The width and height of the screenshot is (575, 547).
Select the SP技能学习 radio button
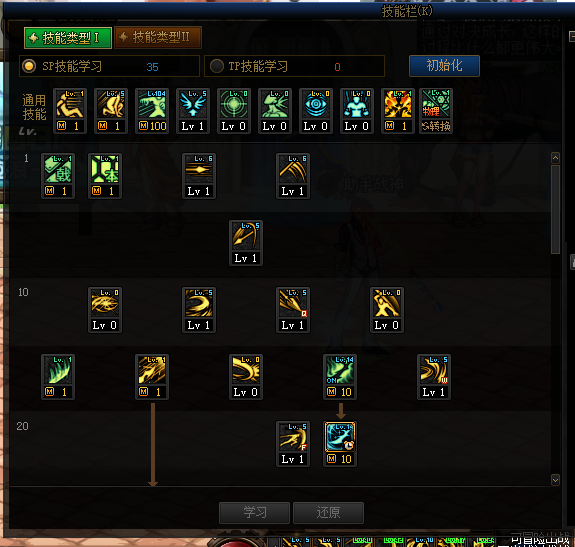click(29, 66)
